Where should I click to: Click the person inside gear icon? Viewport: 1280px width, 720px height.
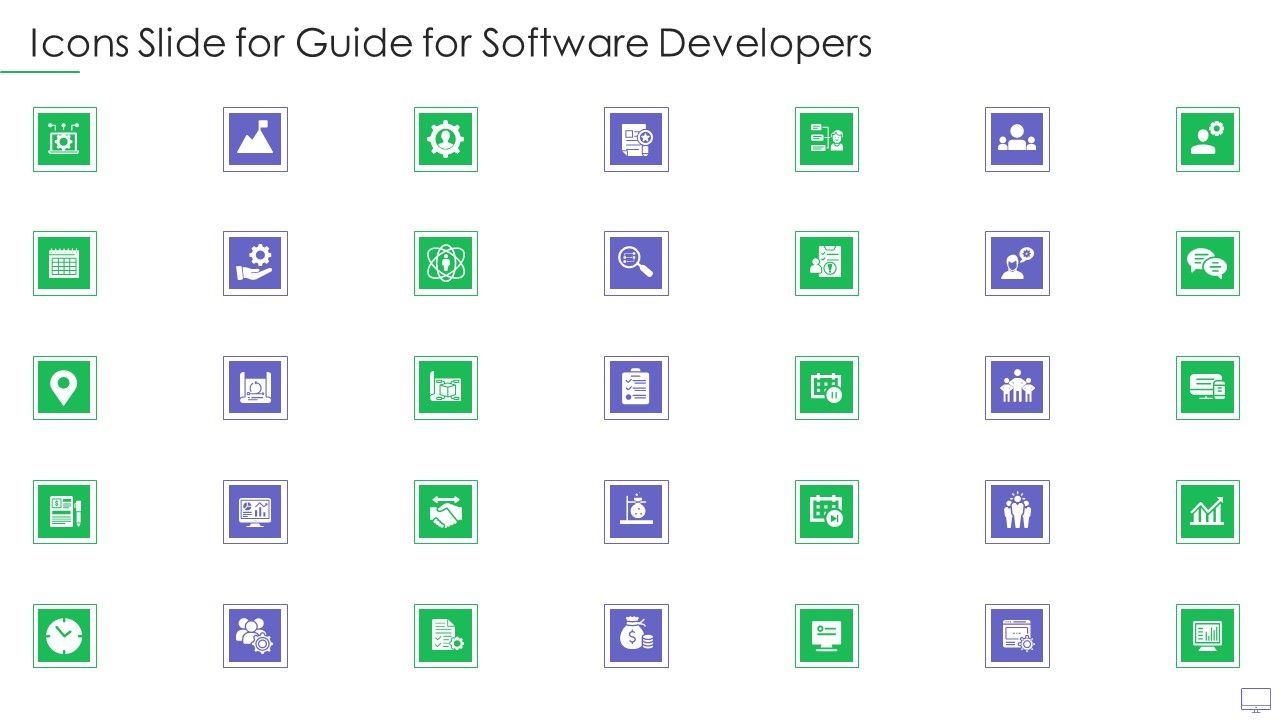tap(446, 139)
